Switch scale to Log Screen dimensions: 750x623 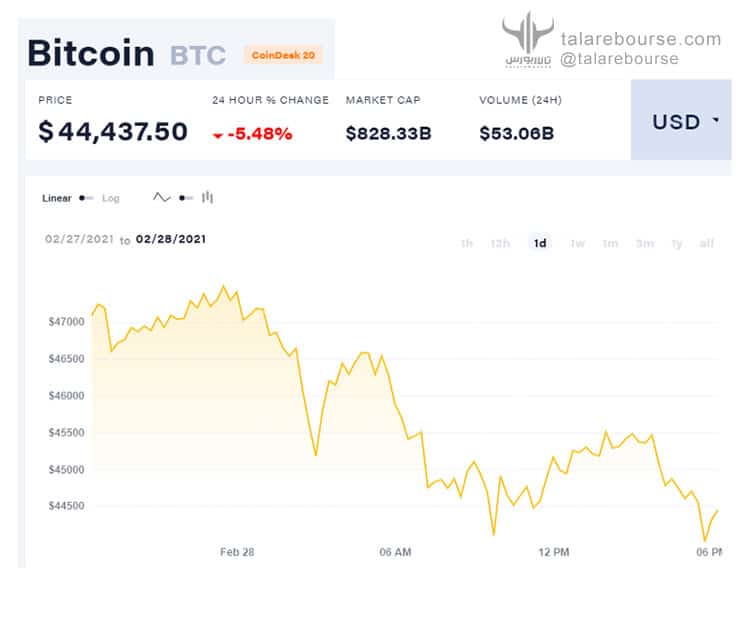(110, 198)
